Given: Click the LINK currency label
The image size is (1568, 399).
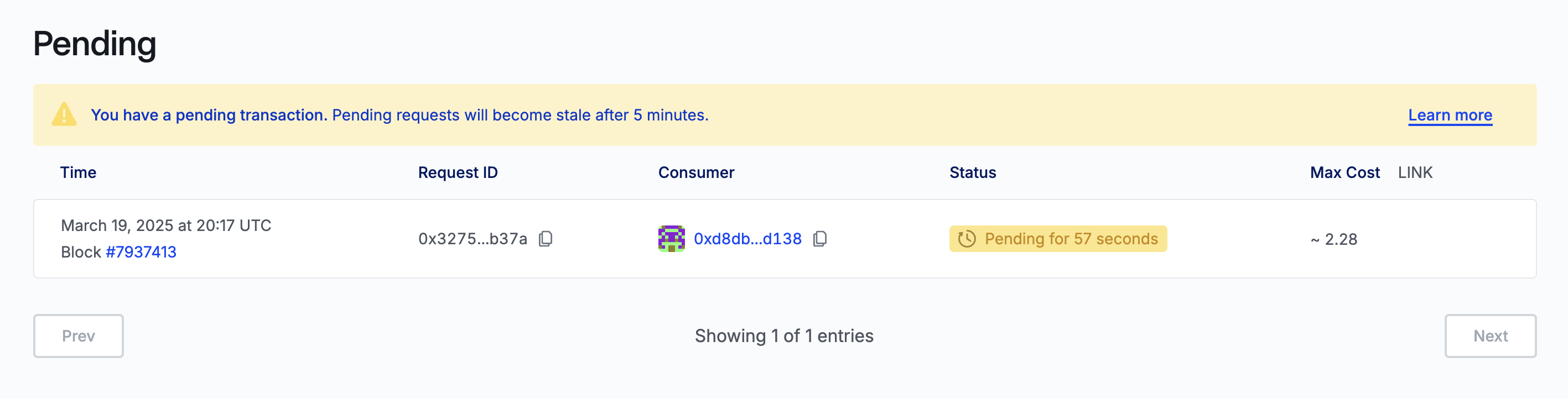Looking at the screenshot, I should pyautogui.click(x=1415, y=173).
